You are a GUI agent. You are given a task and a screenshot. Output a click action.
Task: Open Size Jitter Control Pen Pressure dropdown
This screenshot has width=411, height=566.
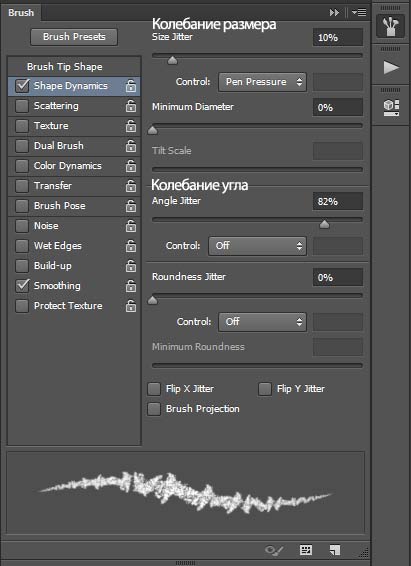click(x=262, y=82)
